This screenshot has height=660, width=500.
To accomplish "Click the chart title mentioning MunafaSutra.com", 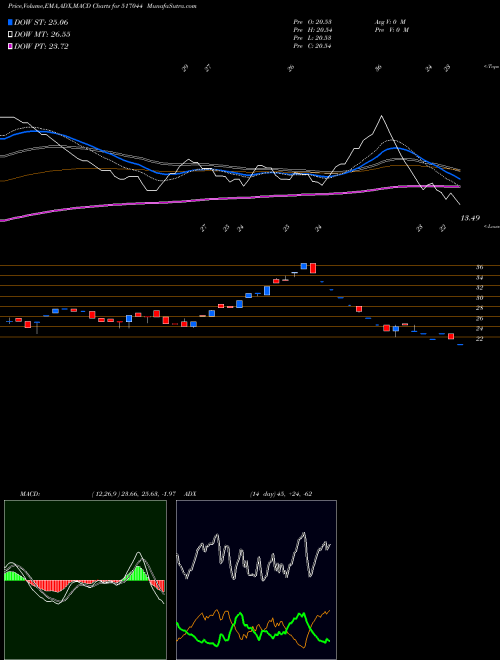I will point(102,6).
